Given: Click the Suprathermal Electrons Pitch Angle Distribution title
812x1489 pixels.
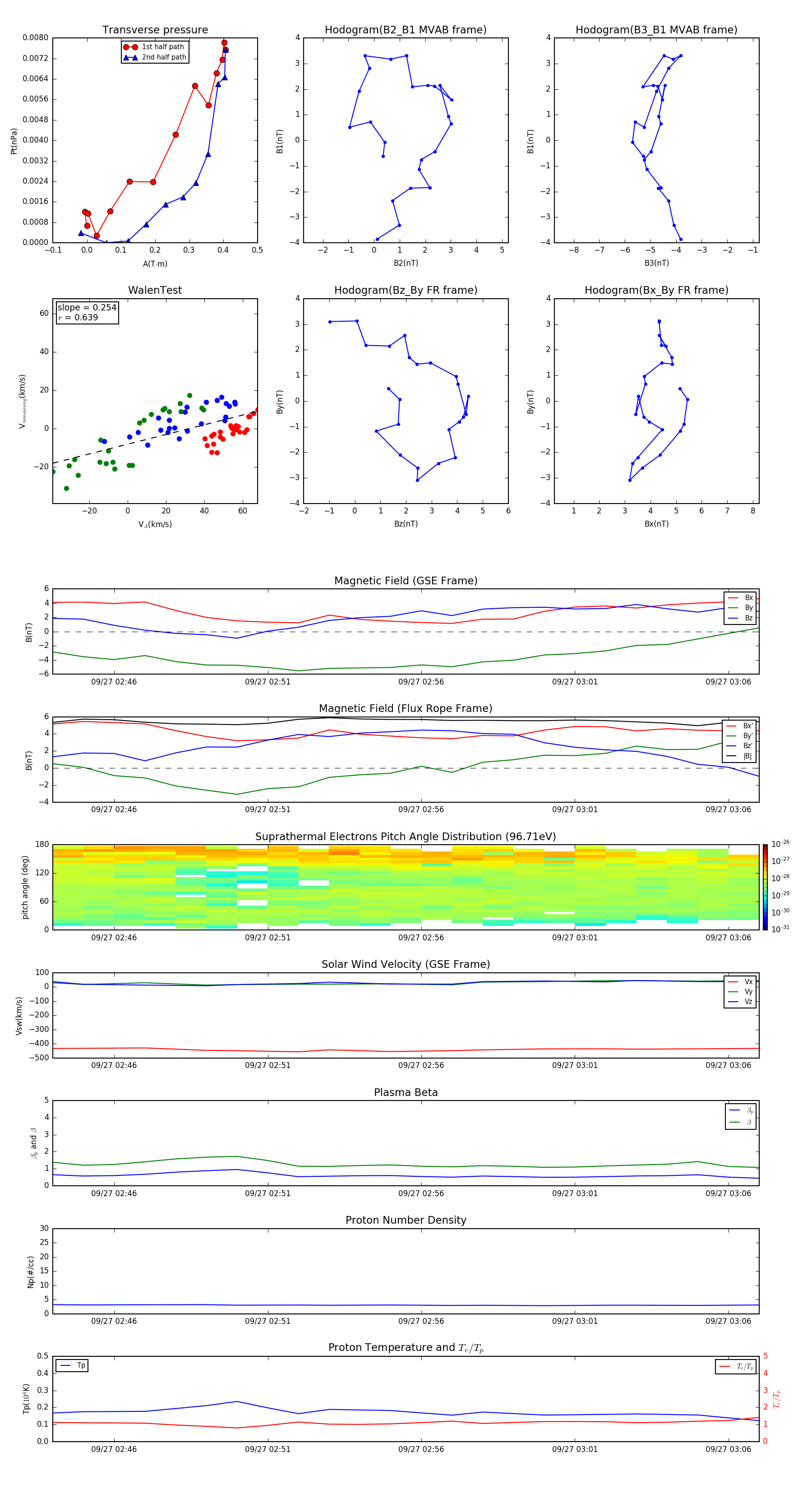Looking at the screenshot, I should (x=406, y=837).
